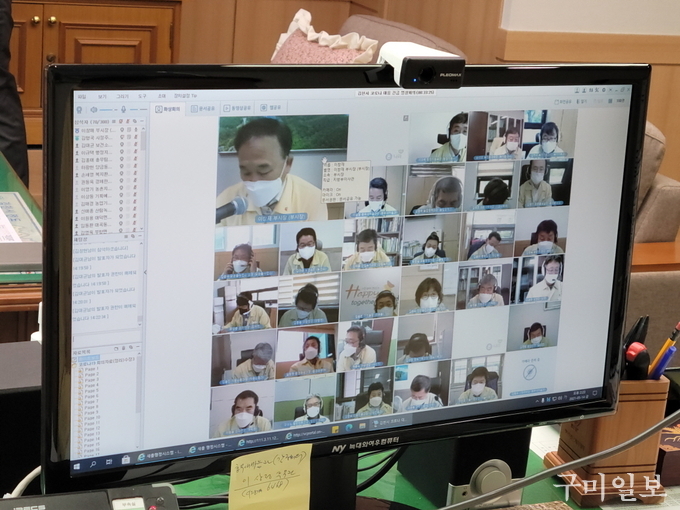Viewport: 680px width, 510px height.
Task: Click the list-view icon in the participant panel header
Action: pyautogui.click(x=114, y=121)
